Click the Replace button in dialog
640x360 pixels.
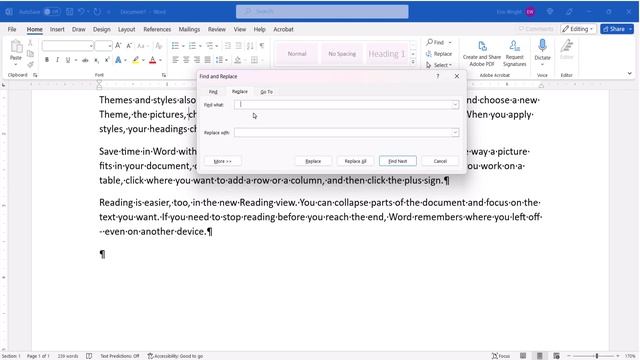[313, 161]
